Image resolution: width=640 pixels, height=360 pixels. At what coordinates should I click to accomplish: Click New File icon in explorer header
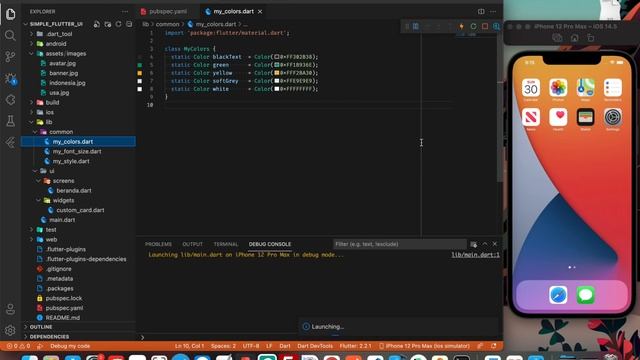click(97, 24)
